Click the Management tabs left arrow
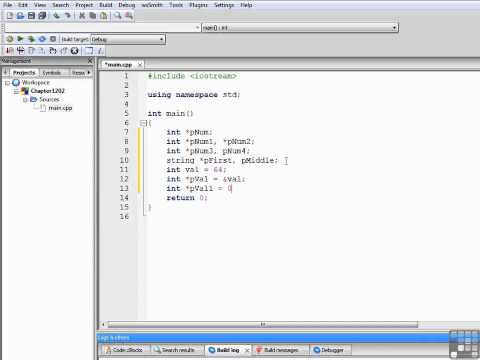Screen dimensions: 480x360 point(5,72)
